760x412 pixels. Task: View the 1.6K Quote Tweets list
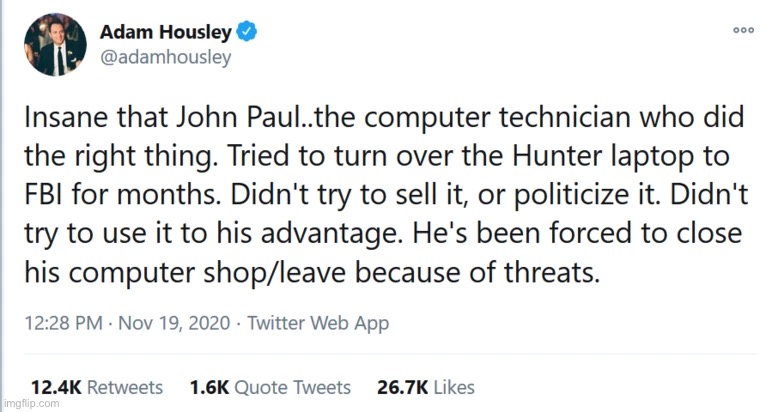269,387
